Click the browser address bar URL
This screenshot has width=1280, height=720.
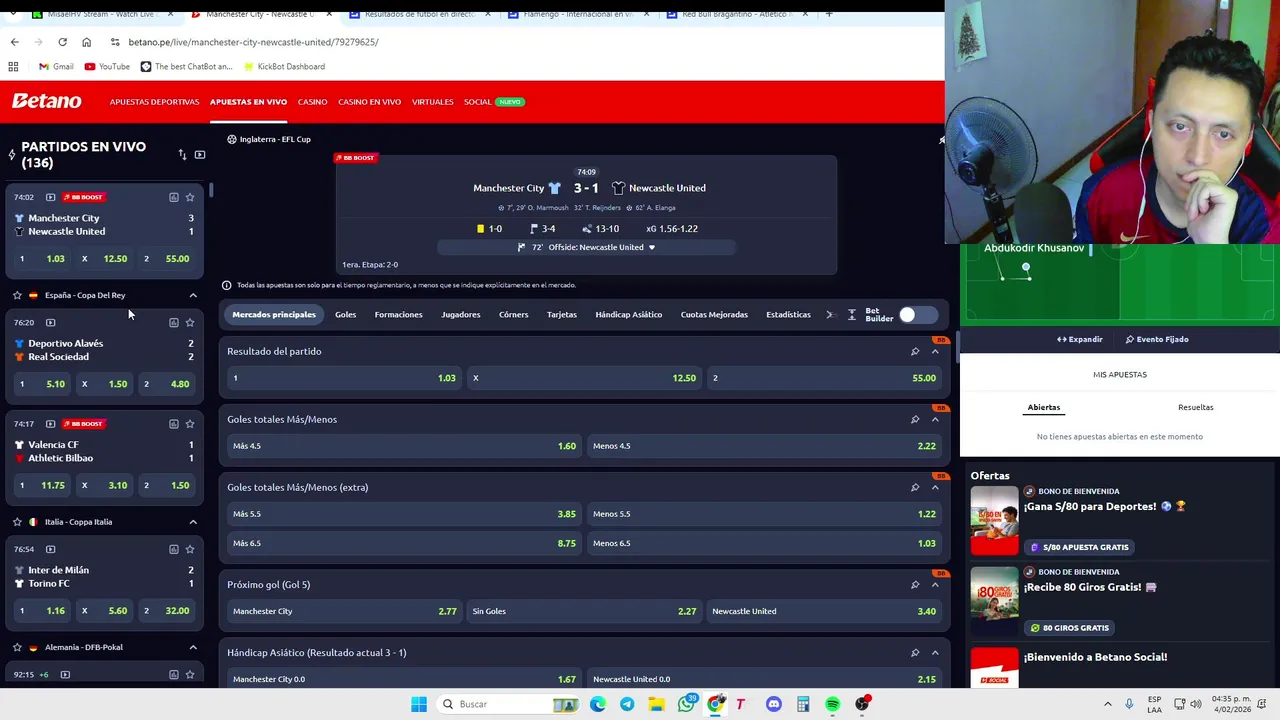(x=253, y=42)
